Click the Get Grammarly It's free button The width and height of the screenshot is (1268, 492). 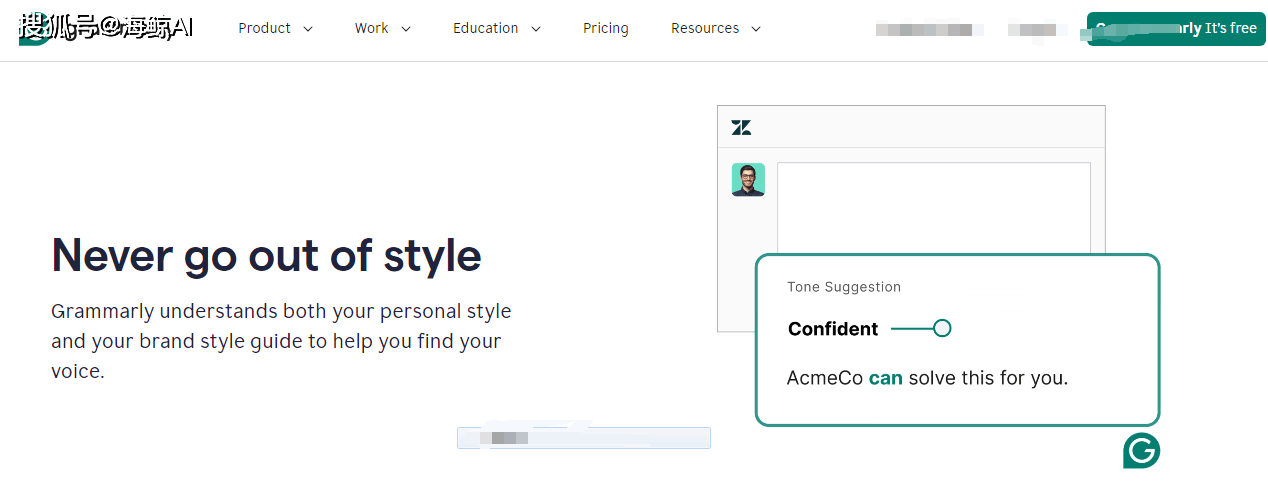coord(1176,29)
